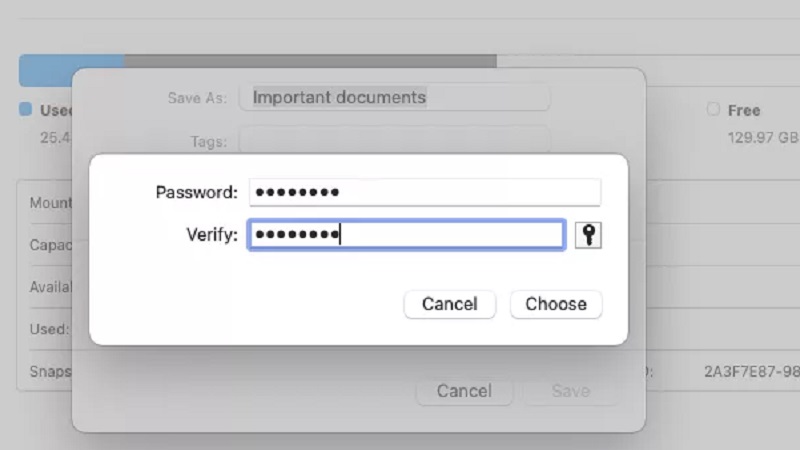Viewport: 800px width, 450px height.
Task: Select the Save As name field
Action: (x=398, y=97)
